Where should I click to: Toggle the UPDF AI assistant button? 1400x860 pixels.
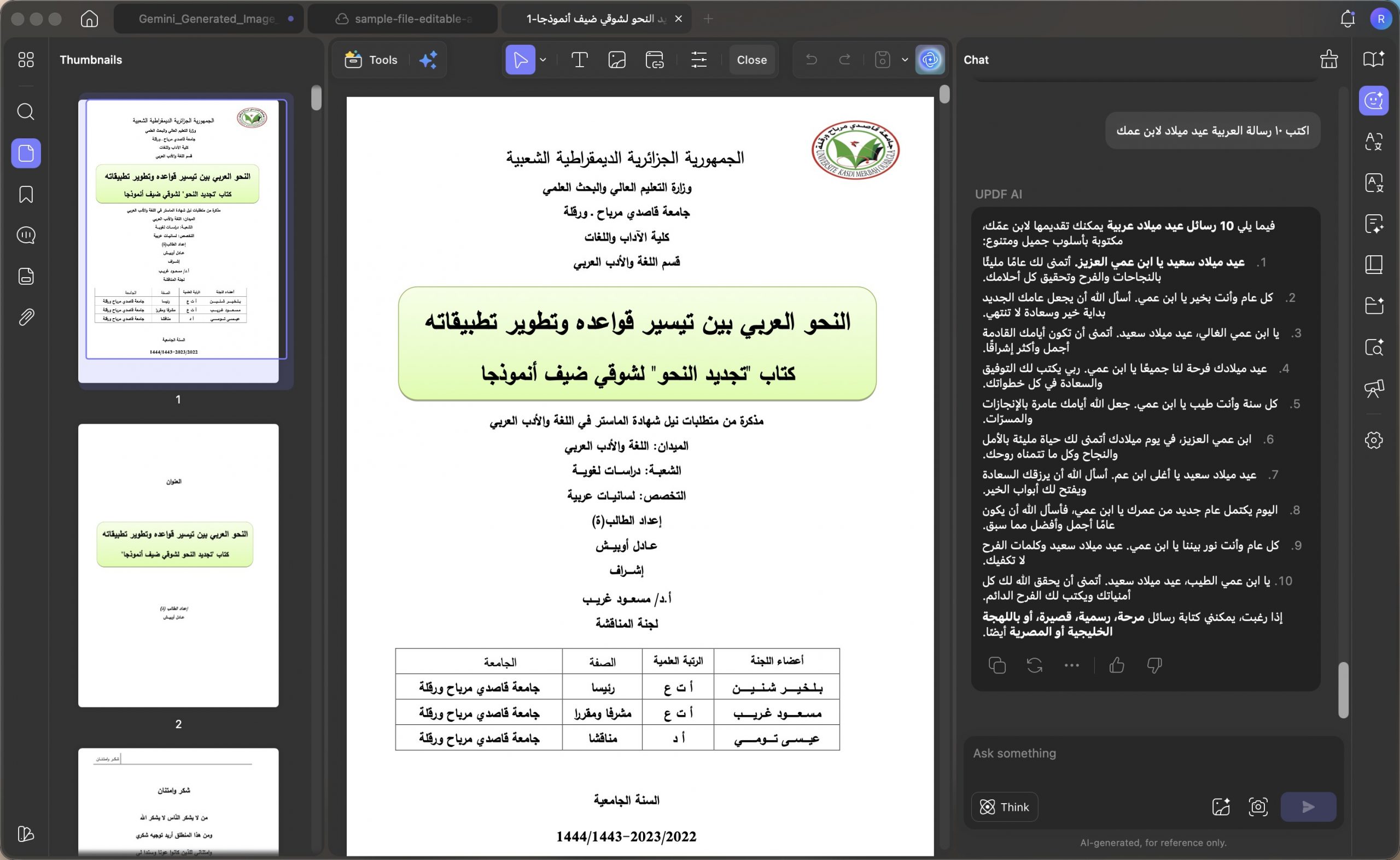pos(930,60)
